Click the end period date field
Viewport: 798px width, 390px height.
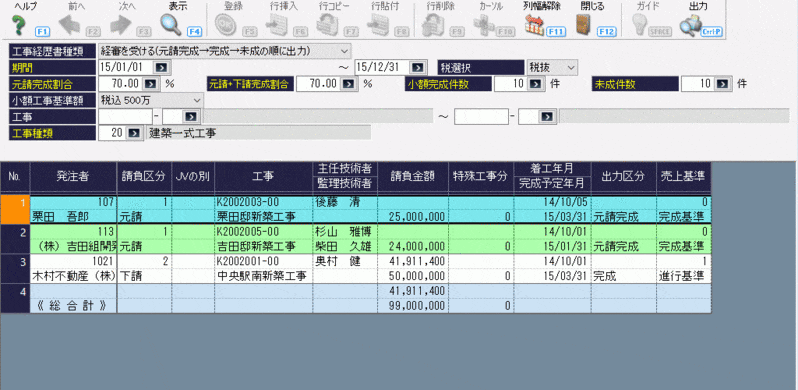[x=383, y=67]
